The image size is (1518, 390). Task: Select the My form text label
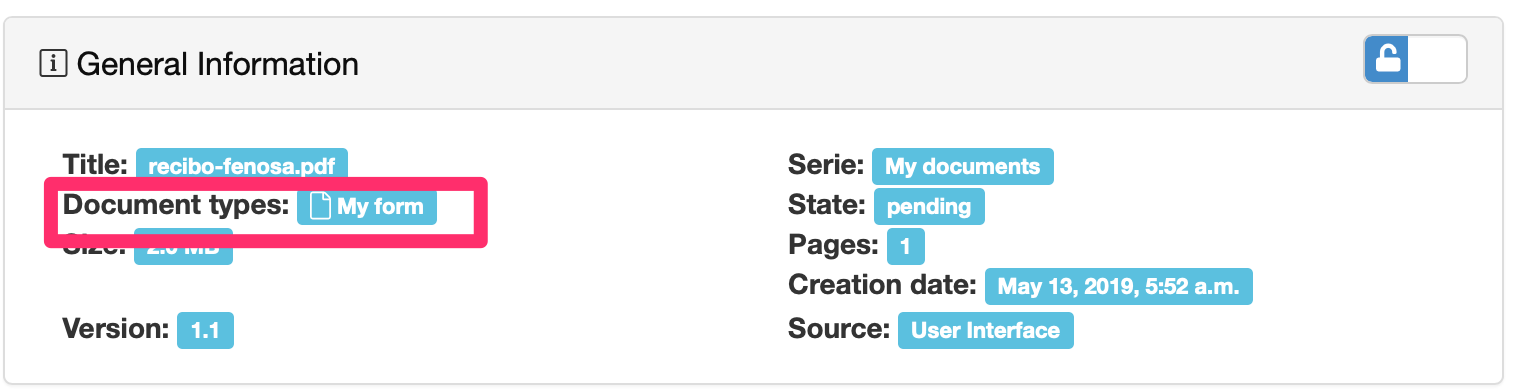click(x=380, y=207)
